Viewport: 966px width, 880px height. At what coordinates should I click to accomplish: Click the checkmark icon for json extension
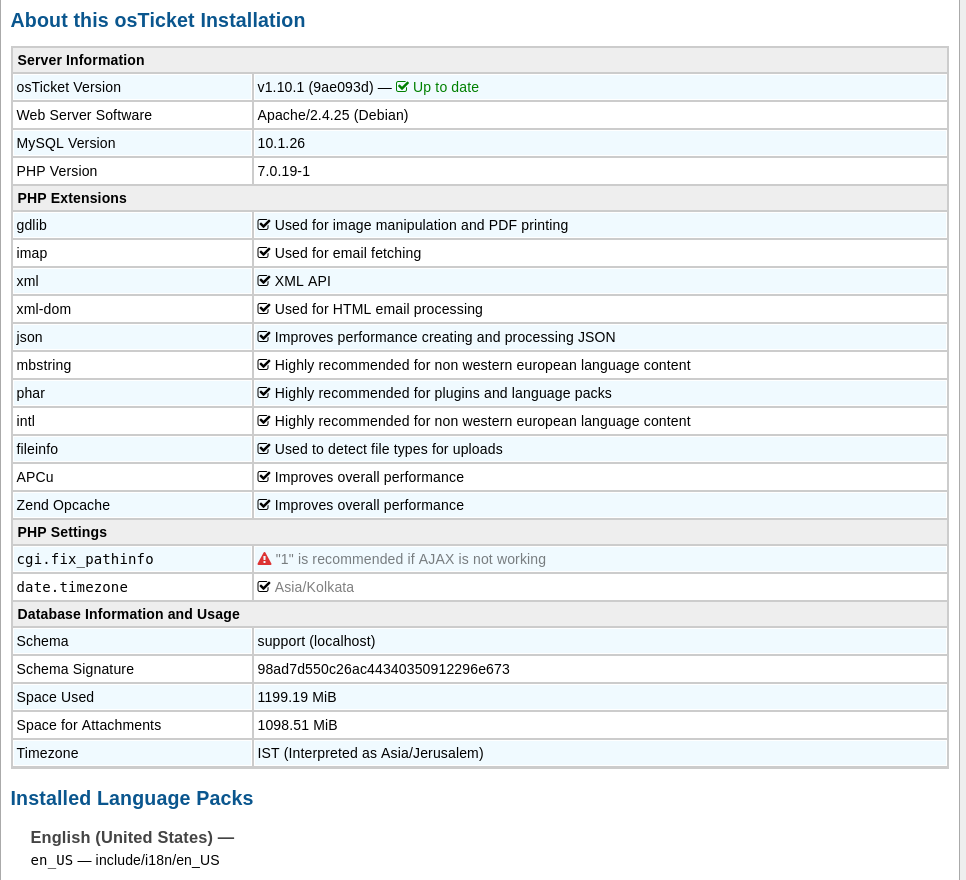coord(263,336)
